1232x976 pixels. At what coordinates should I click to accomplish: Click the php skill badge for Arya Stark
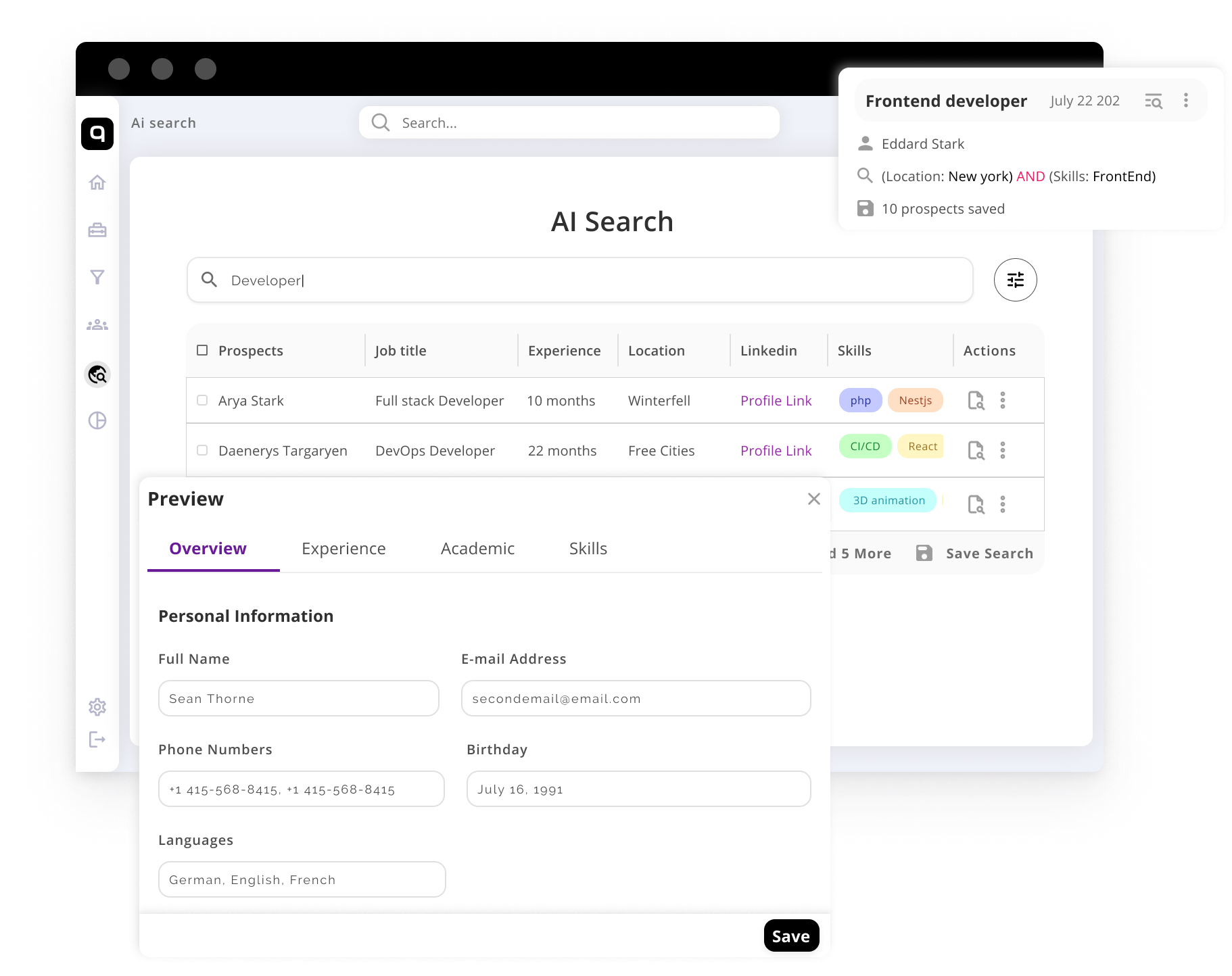[859, 400]
